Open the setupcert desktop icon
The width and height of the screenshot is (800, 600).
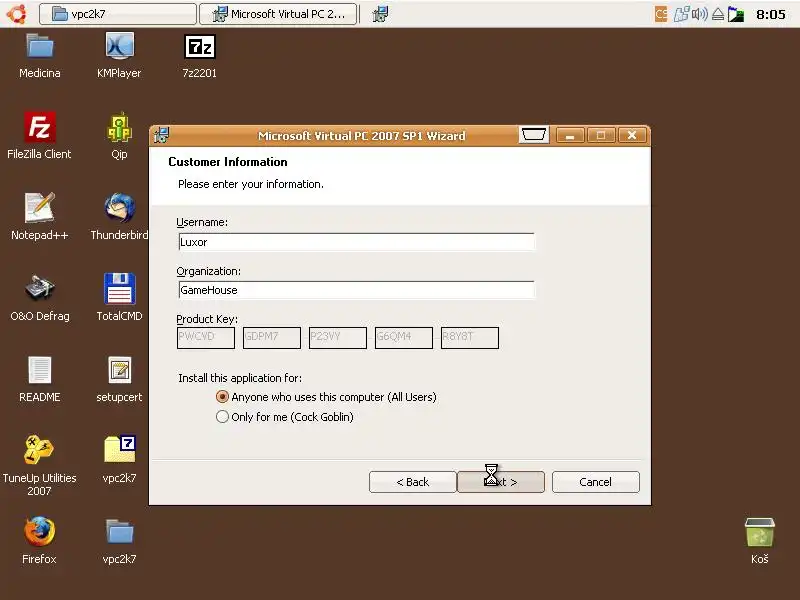pyautogui.click(x=119, y=370)
